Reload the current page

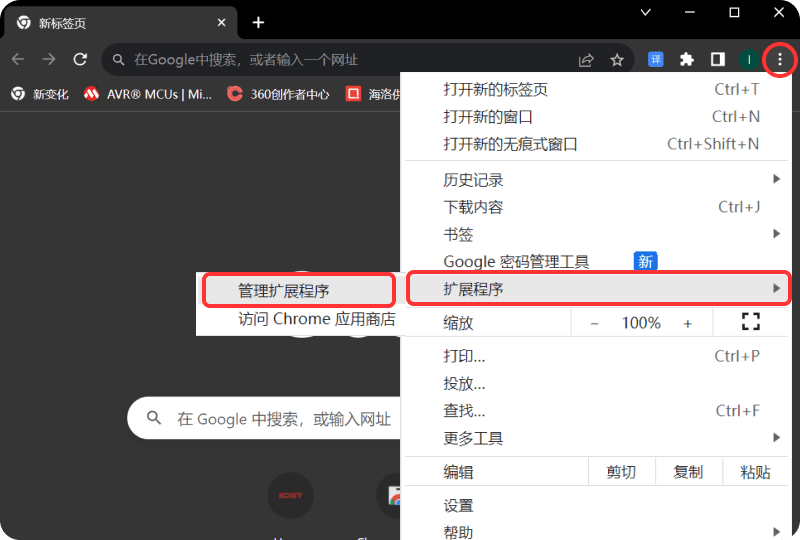[80, 60]
